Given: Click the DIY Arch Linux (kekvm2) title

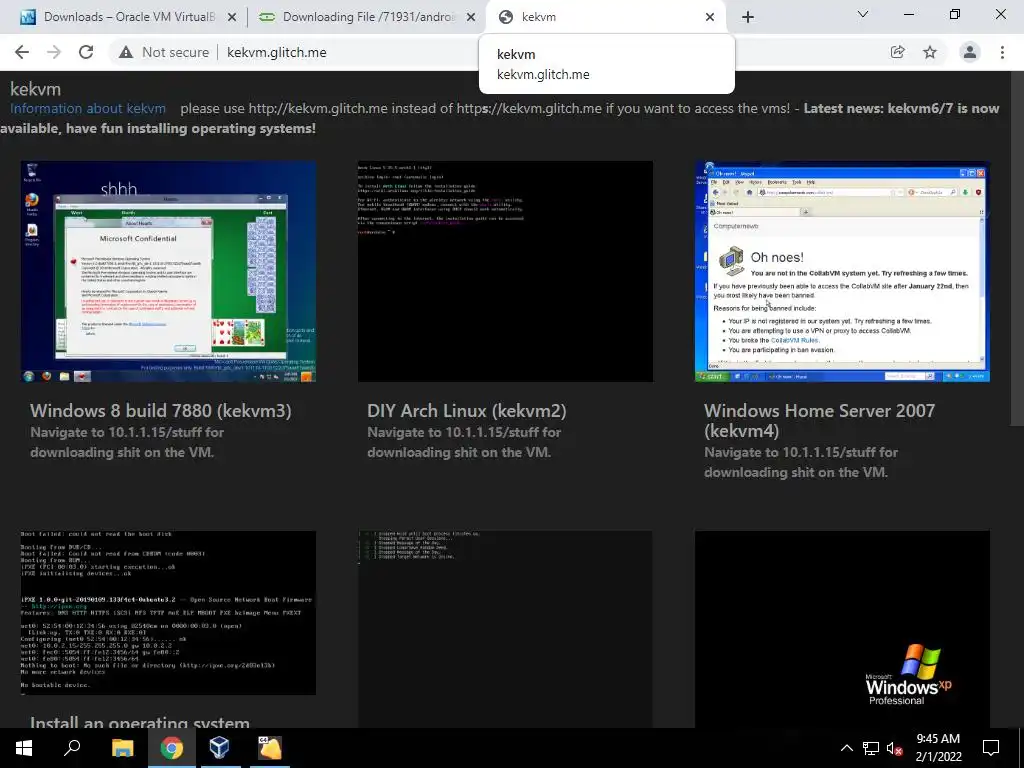Looking at the screenshot, I should tap(466, 411).
